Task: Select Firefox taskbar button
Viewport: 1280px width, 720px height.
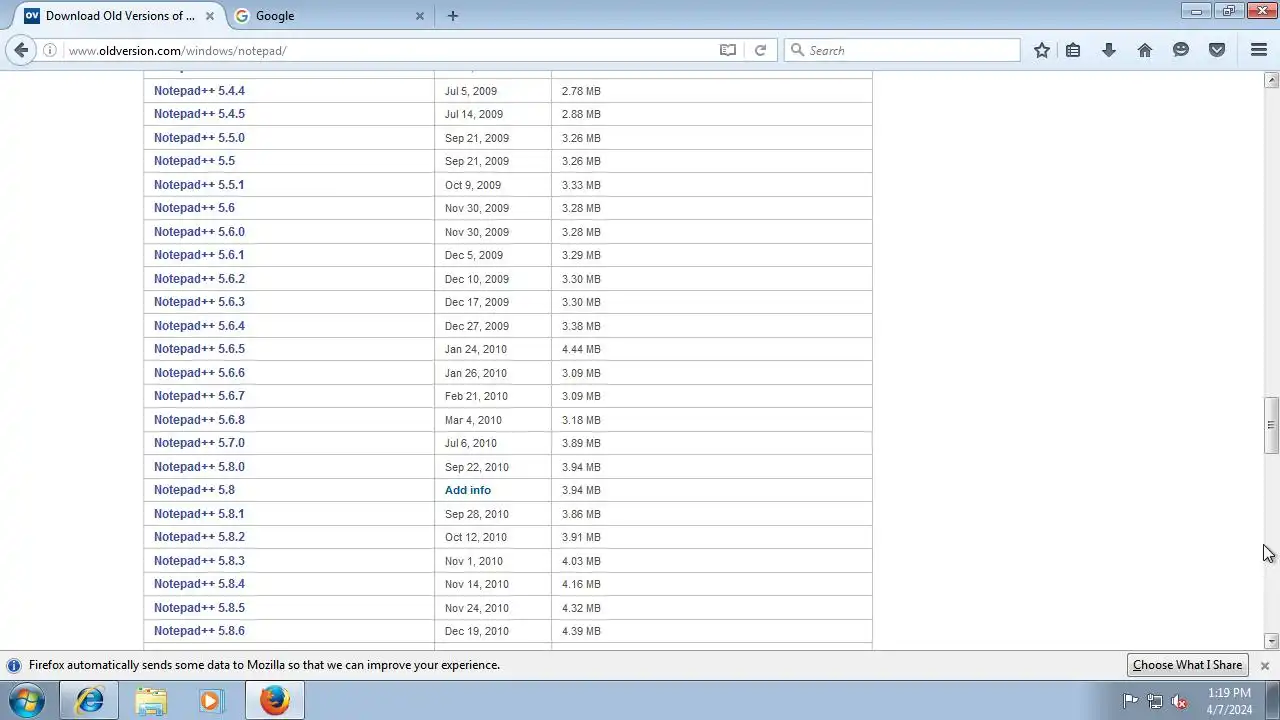Action: click(275, 701)
